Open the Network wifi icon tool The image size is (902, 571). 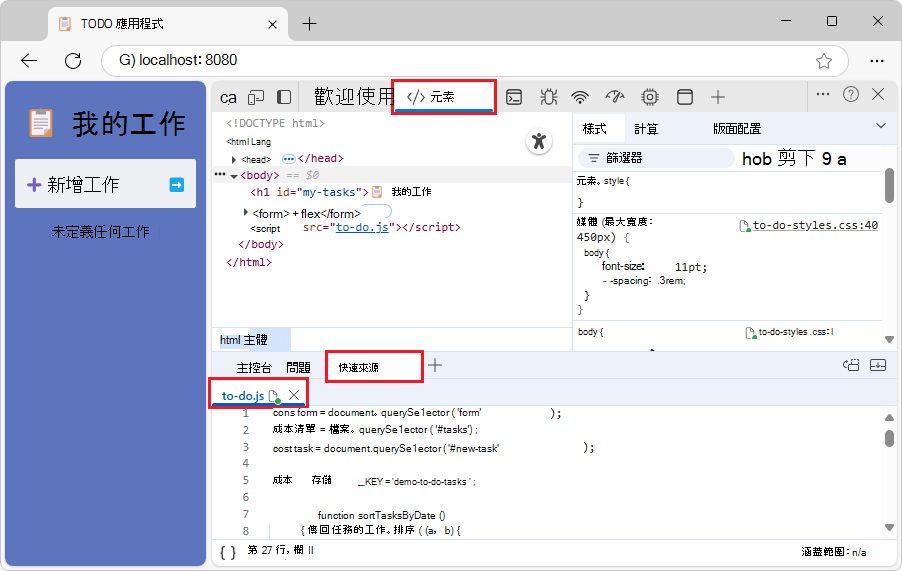(580, 97)
